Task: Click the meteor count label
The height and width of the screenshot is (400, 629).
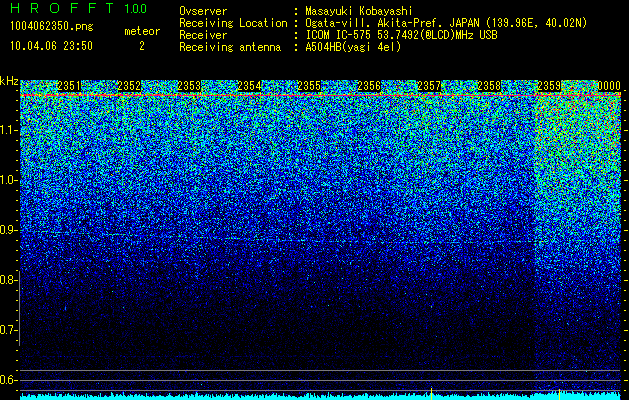Action: pos(142,31)
